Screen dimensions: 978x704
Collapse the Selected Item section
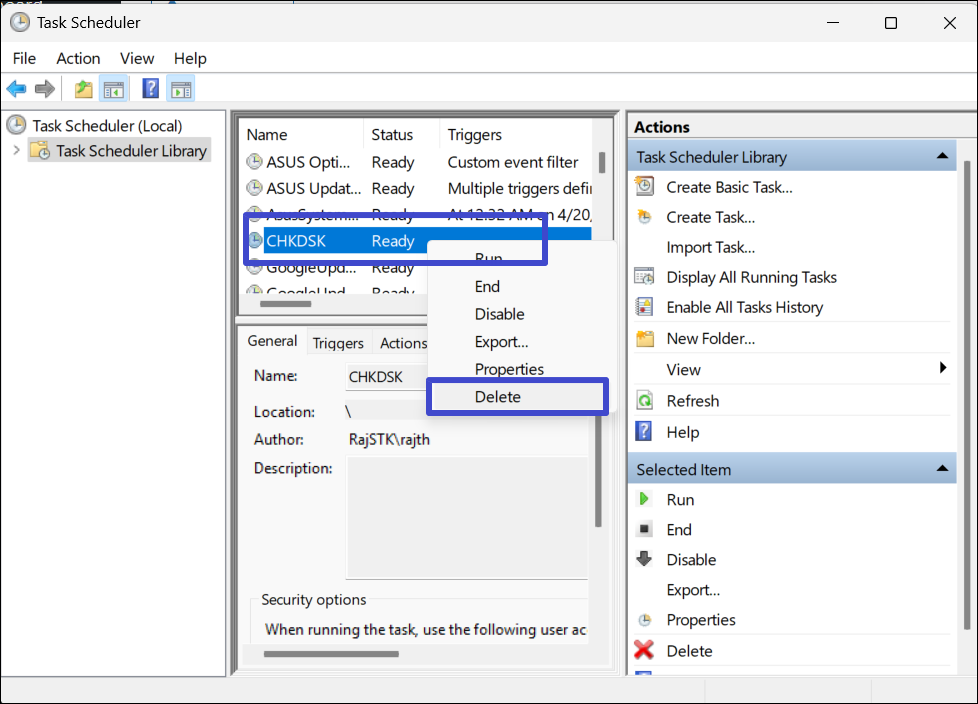pyautogui.click(x=941, y=469)
